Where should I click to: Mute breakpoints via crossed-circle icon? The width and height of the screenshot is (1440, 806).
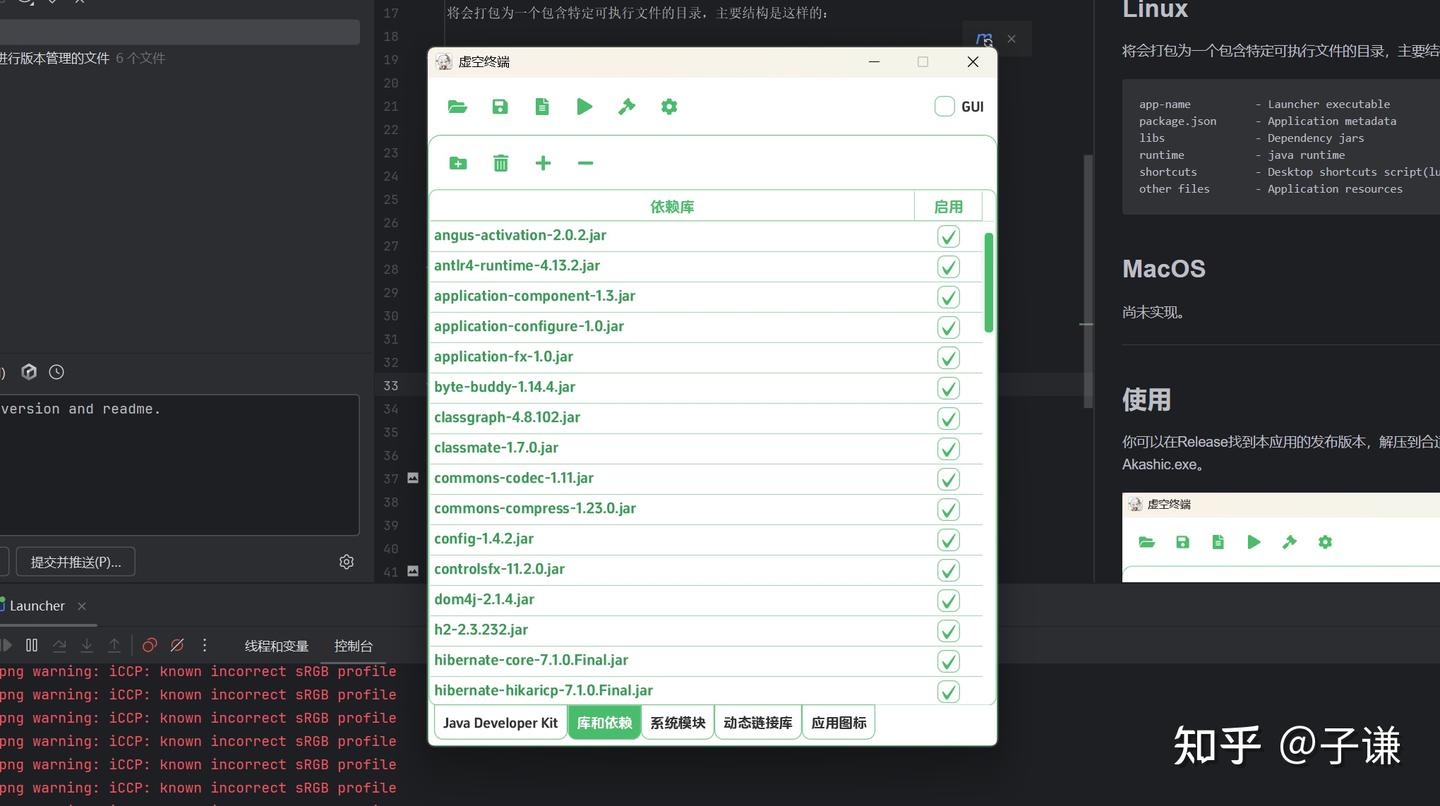pyautogui.click(x=177, y=646)
